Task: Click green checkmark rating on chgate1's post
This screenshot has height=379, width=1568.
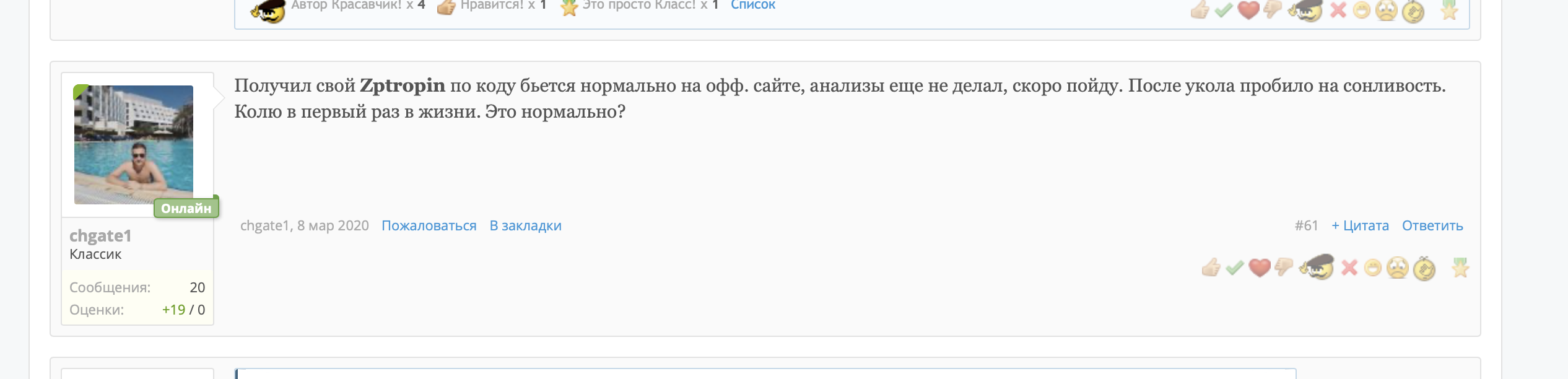Action: [x=1235, y=268]
